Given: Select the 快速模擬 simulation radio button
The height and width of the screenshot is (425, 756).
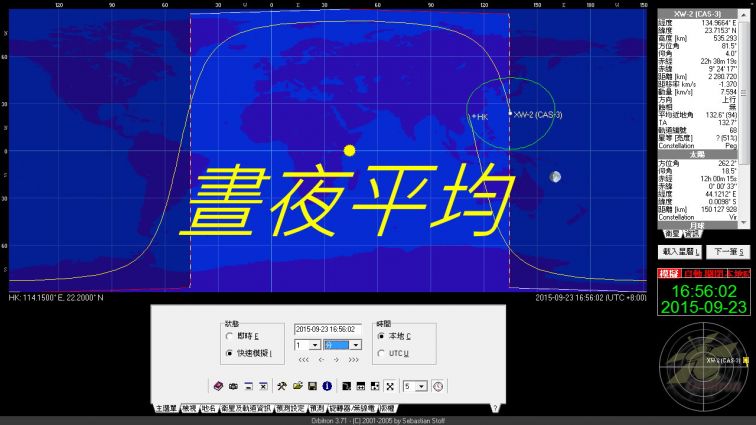Looking at the screenshot, I should 230,353.
